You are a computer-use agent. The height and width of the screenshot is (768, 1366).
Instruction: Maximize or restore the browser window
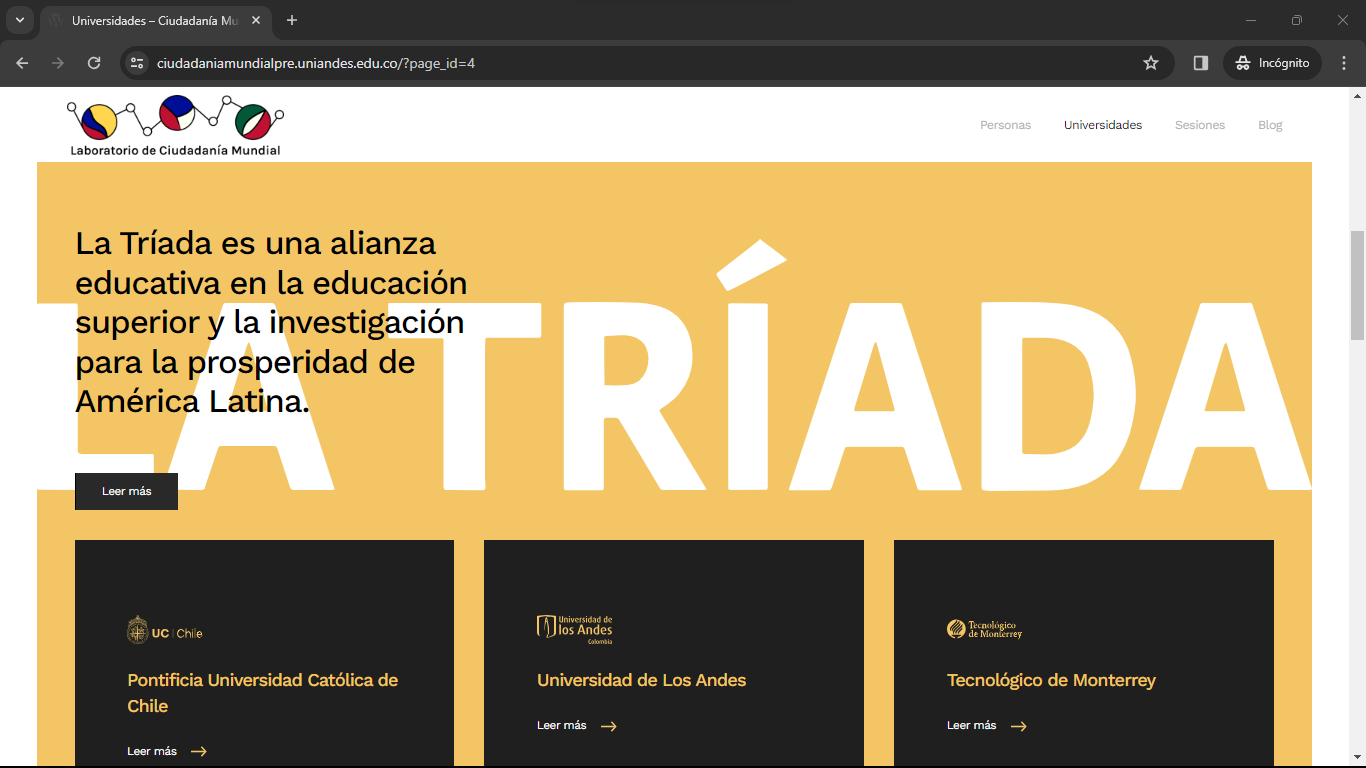tap(1297, 20)
